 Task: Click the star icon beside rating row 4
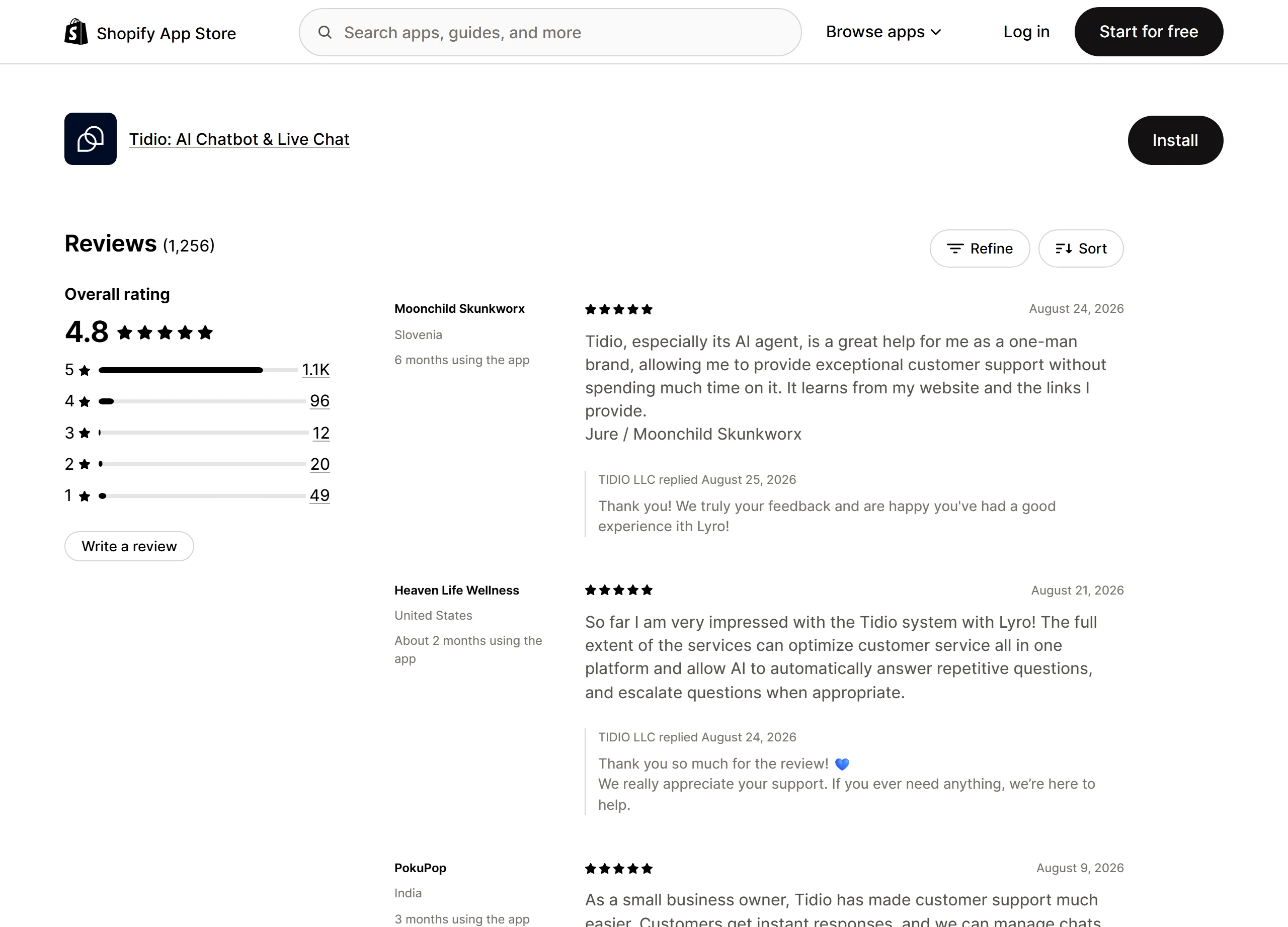(85, 402)
